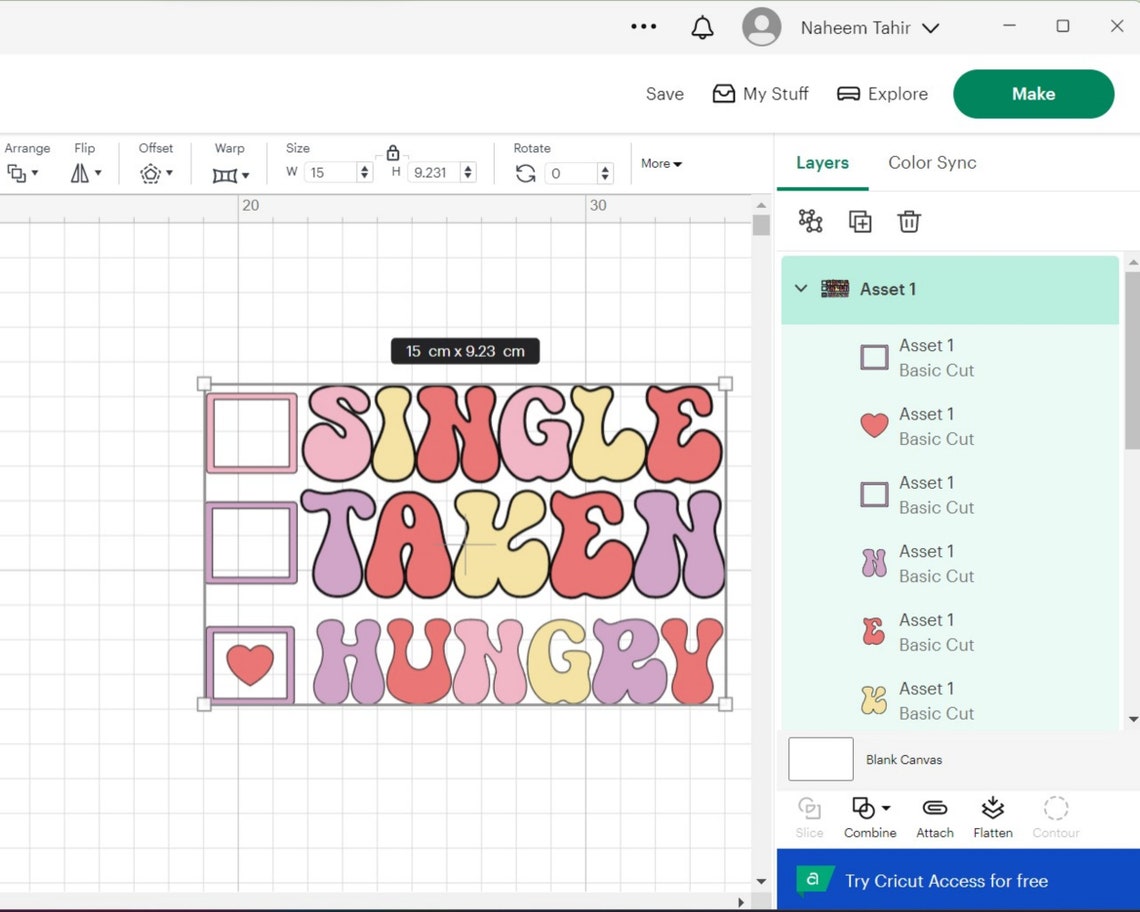Duplicate the selected layer
The image size is (1140, 912).
(859, 221)
